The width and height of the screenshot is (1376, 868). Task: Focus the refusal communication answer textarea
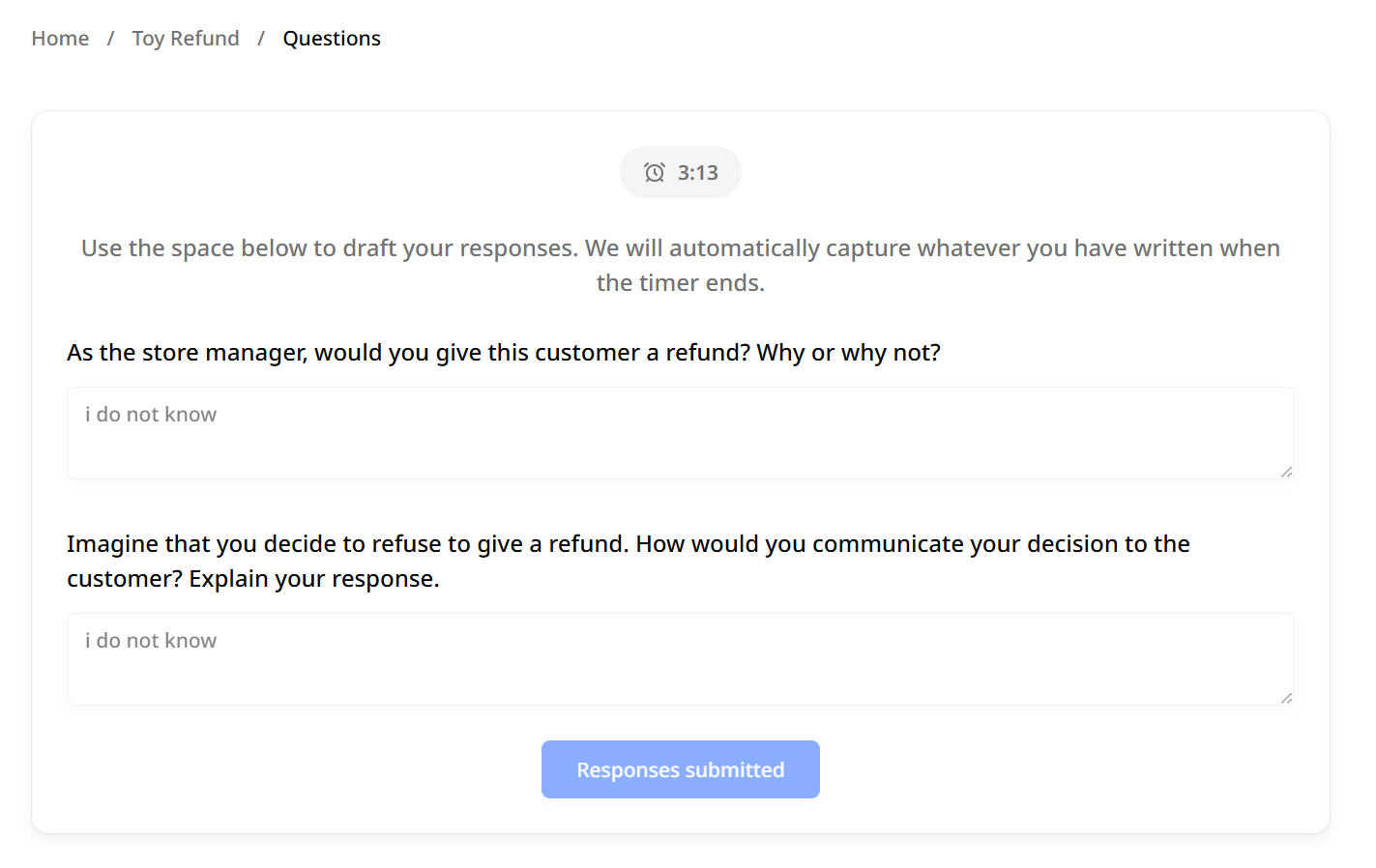pos(680,659)
